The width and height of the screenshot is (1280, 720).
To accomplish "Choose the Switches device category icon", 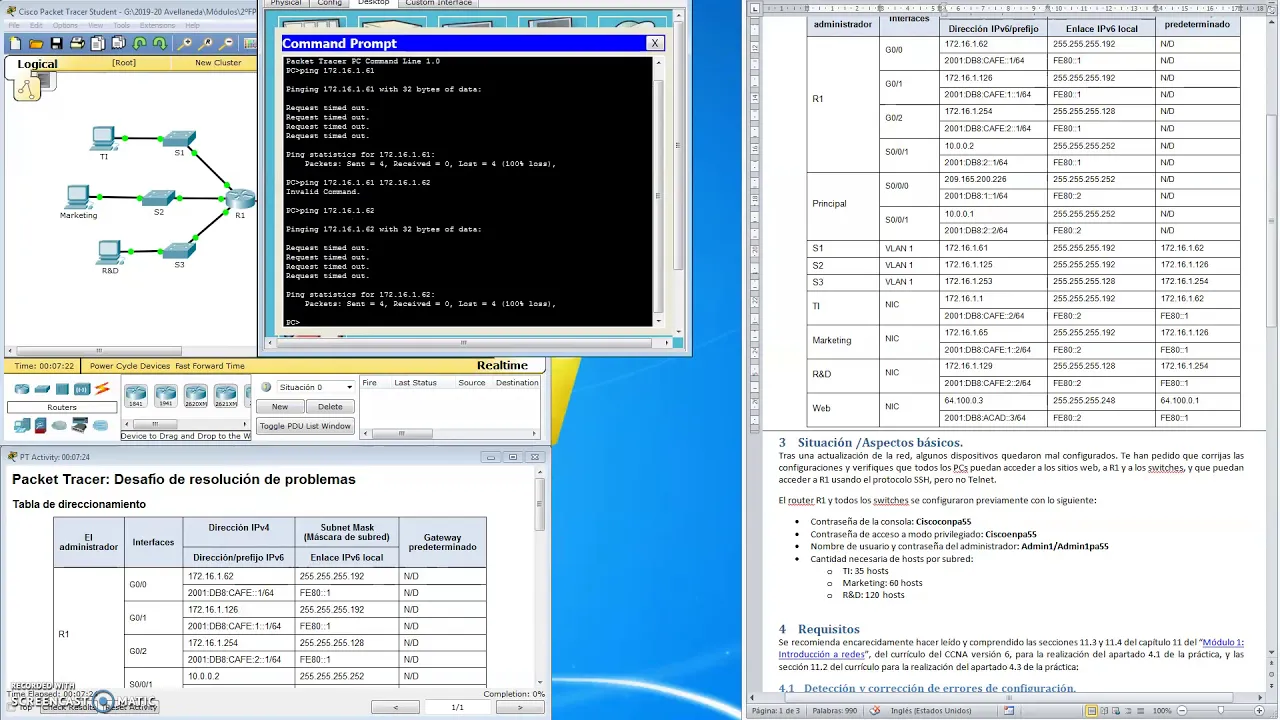I will point(42,389).
